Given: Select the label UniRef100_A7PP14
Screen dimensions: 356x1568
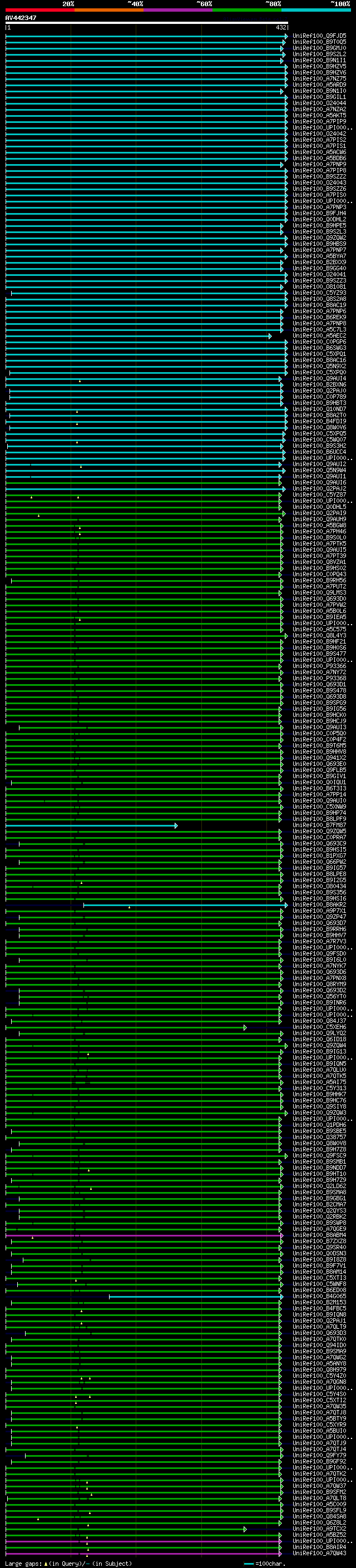Looking at the screenshot, I should (319, 794).
